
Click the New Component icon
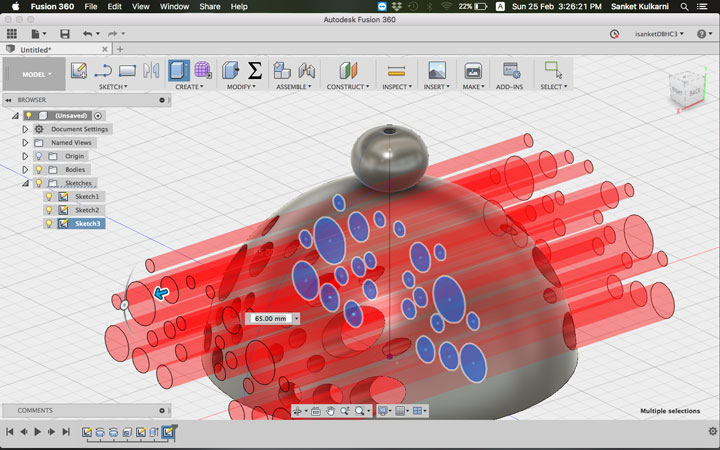pyautogui.click(x=282, y=70)
